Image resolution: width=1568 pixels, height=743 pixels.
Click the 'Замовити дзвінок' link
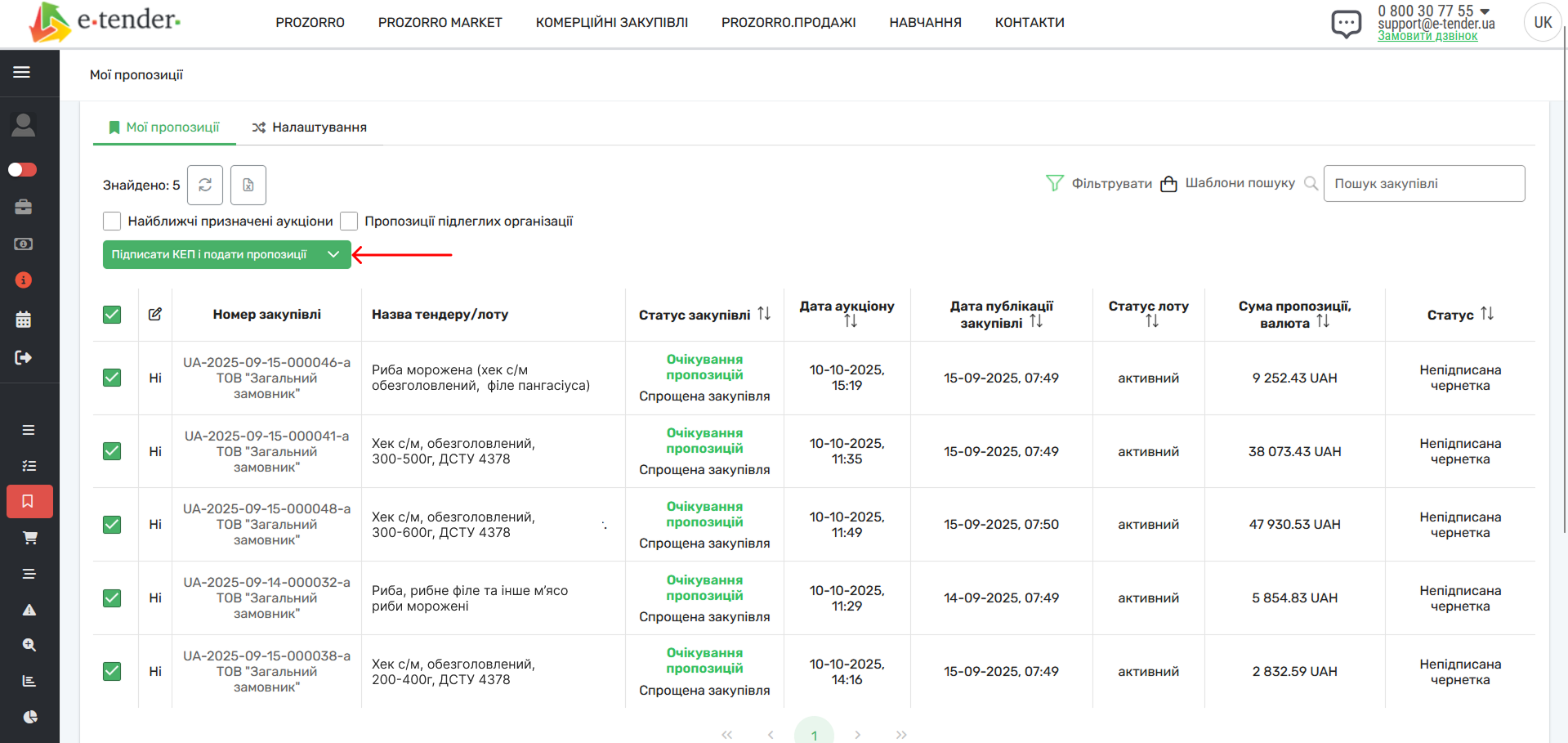[x=1427, y=36]
